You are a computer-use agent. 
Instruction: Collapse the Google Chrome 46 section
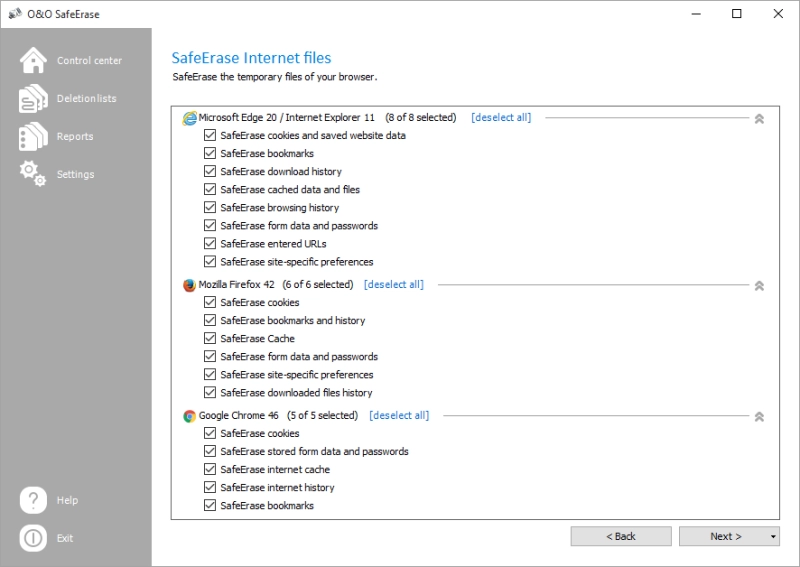pos(759,416)
